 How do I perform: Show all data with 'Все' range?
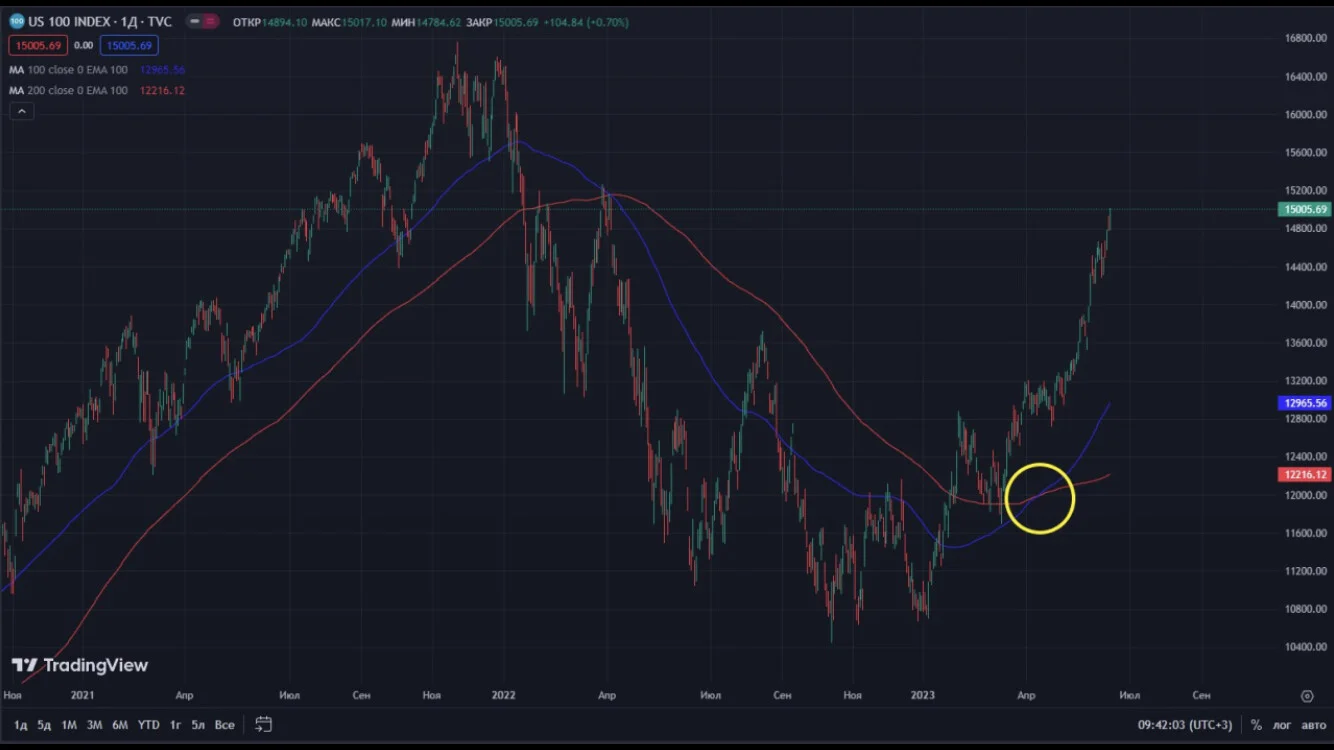click(x=224, y=724)
